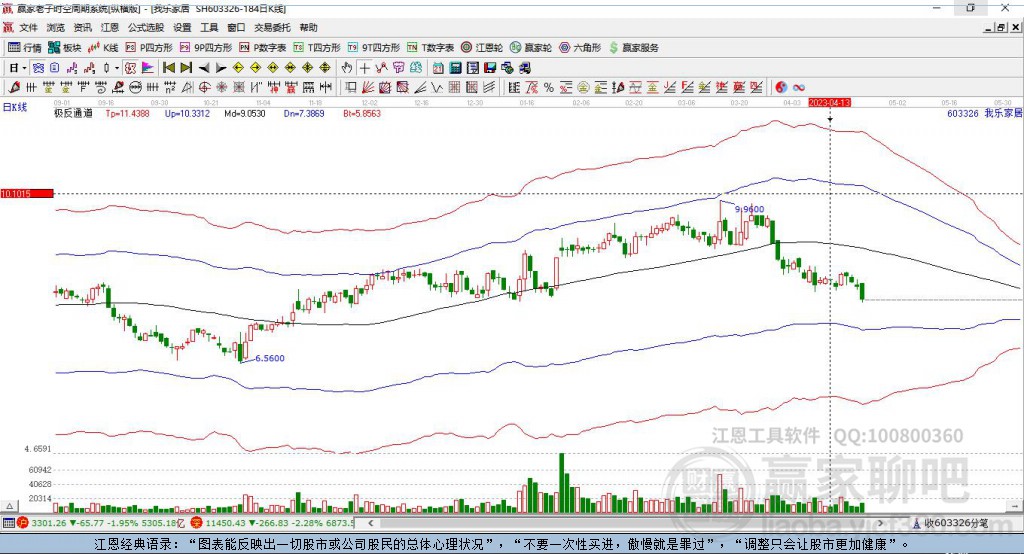Jump to first bar icon
The image size is (1024, 554).
168,68
